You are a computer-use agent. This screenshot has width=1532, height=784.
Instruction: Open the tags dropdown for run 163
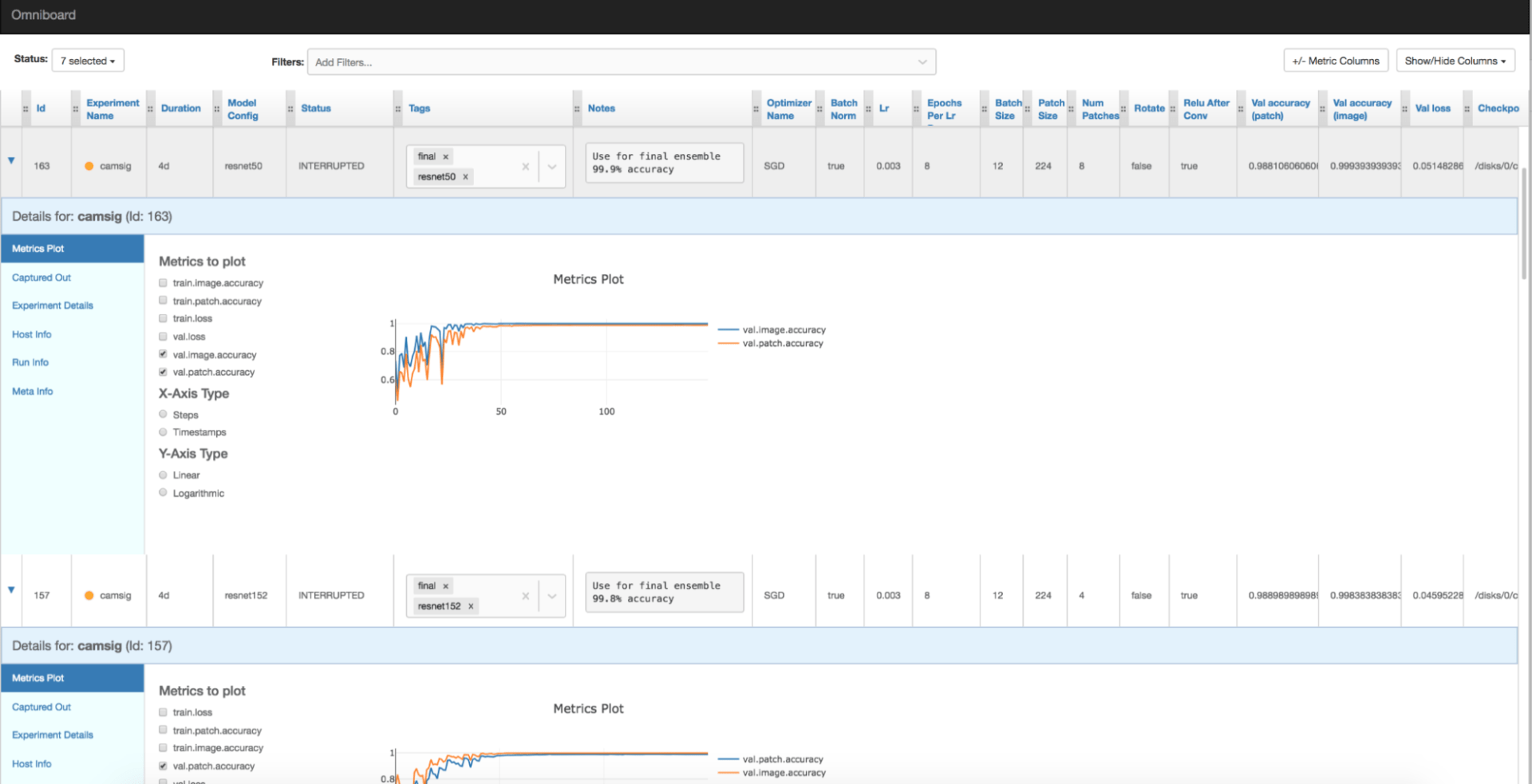point(552,167)
